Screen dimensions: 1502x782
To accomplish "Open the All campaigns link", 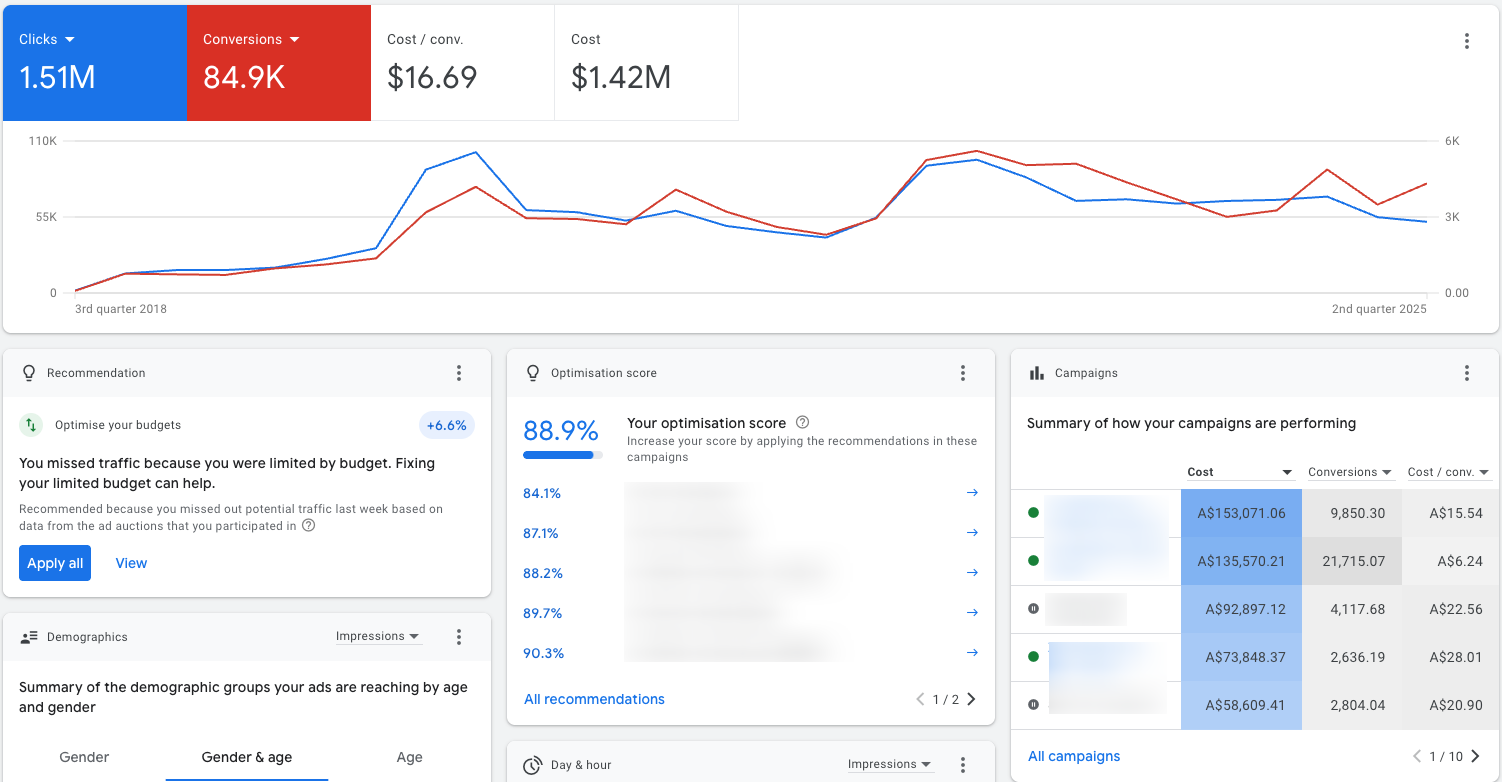I will coord(1074,756).
